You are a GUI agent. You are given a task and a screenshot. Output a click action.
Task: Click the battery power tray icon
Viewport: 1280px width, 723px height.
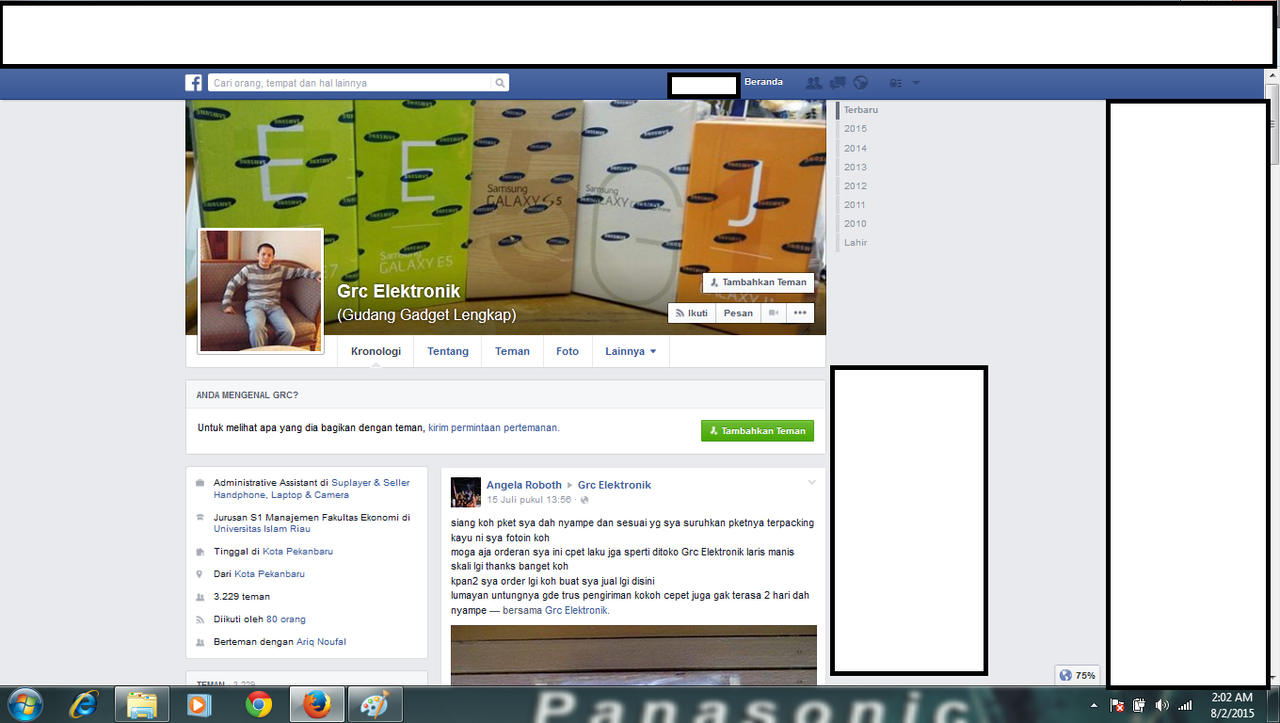point(1139,706)
